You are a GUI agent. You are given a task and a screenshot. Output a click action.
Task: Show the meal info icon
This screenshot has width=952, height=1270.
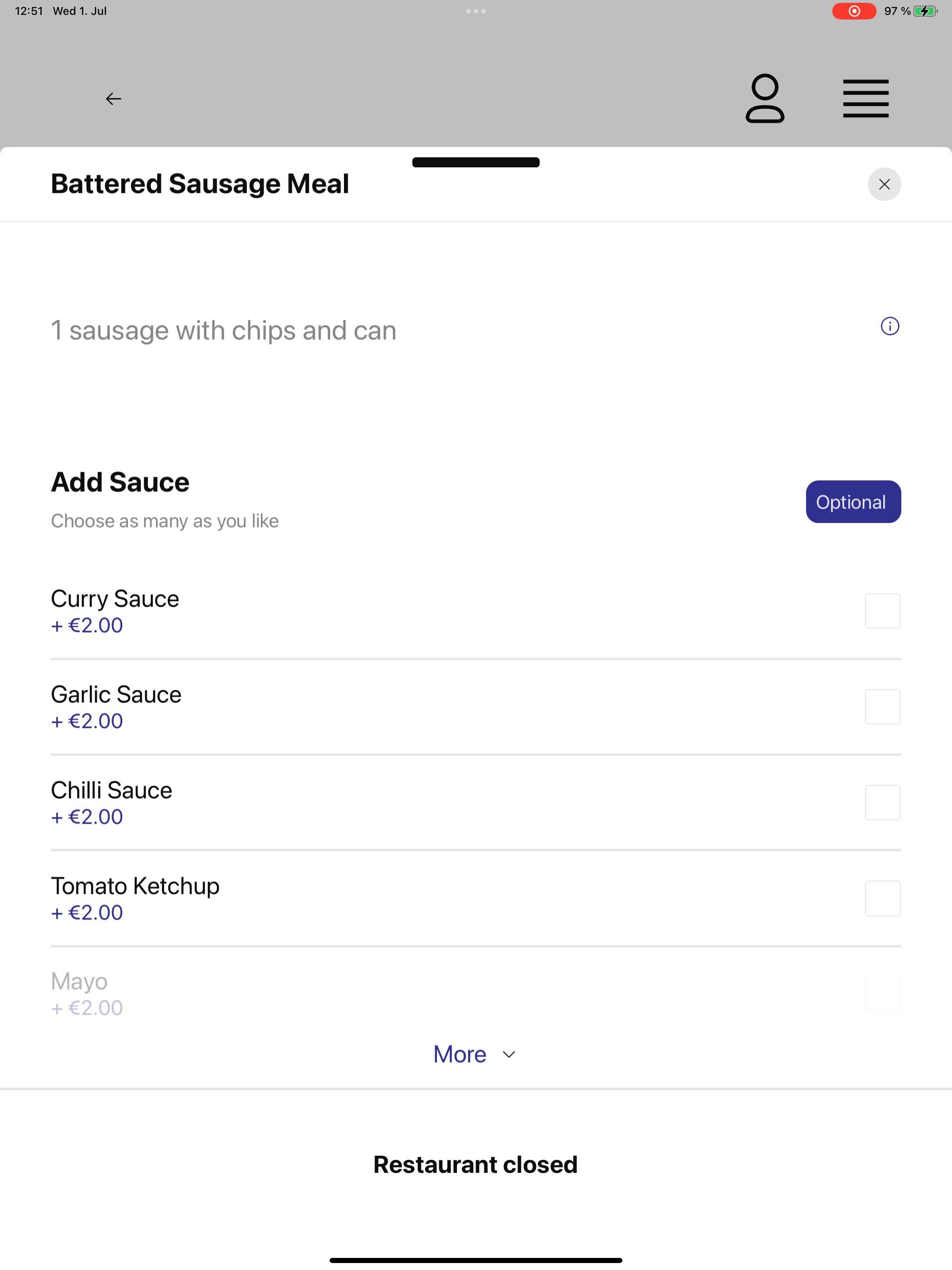pyautogui.click(x=890, y=326)
